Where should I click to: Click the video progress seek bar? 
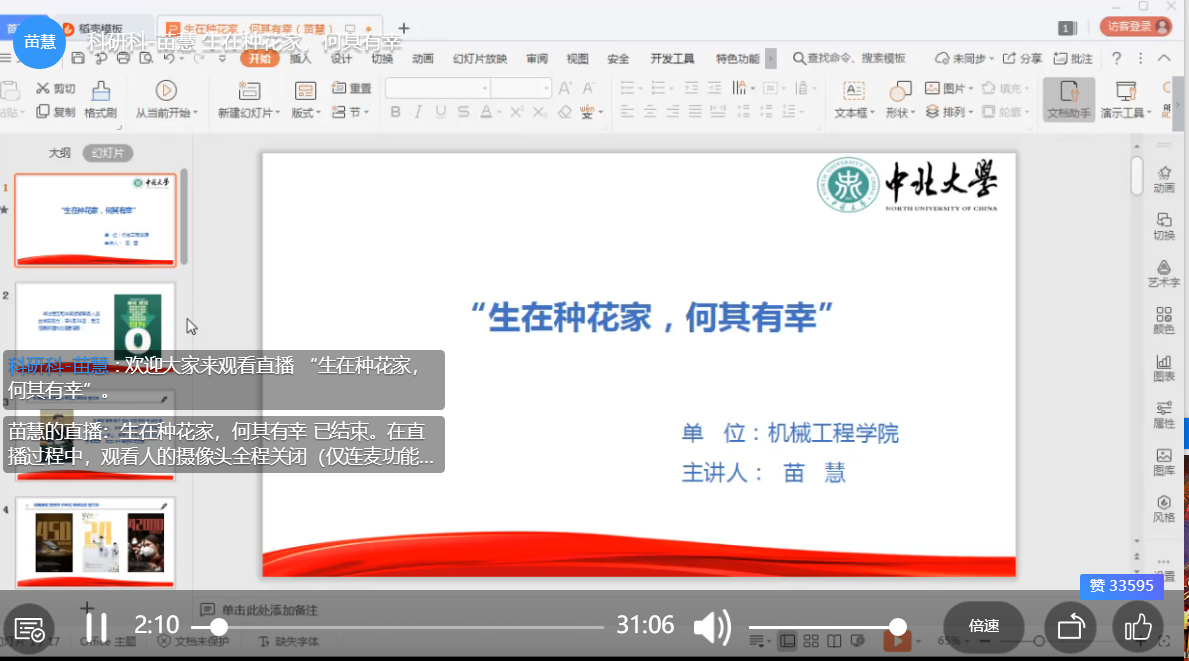[x=410, y=627]
